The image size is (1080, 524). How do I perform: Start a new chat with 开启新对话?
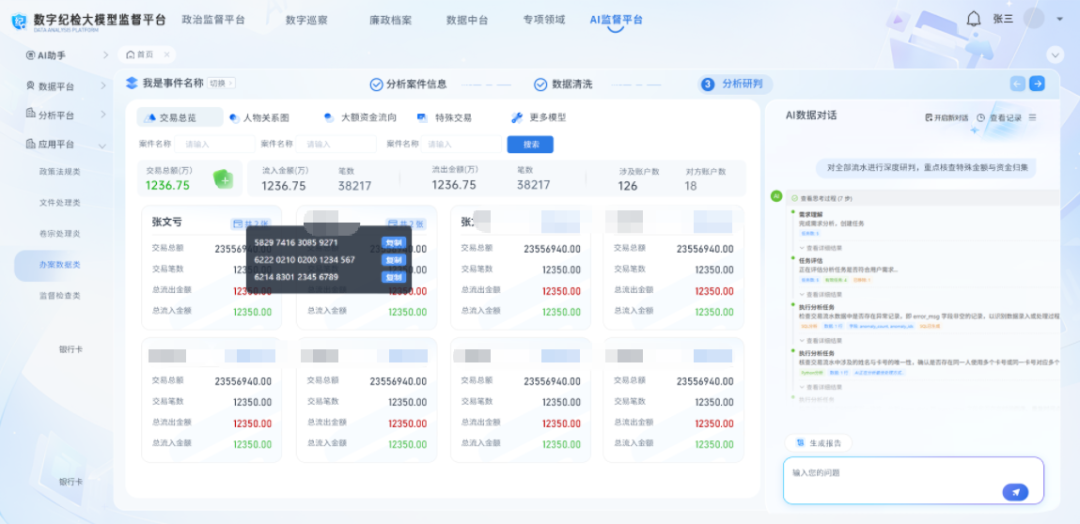pos(948,118)
